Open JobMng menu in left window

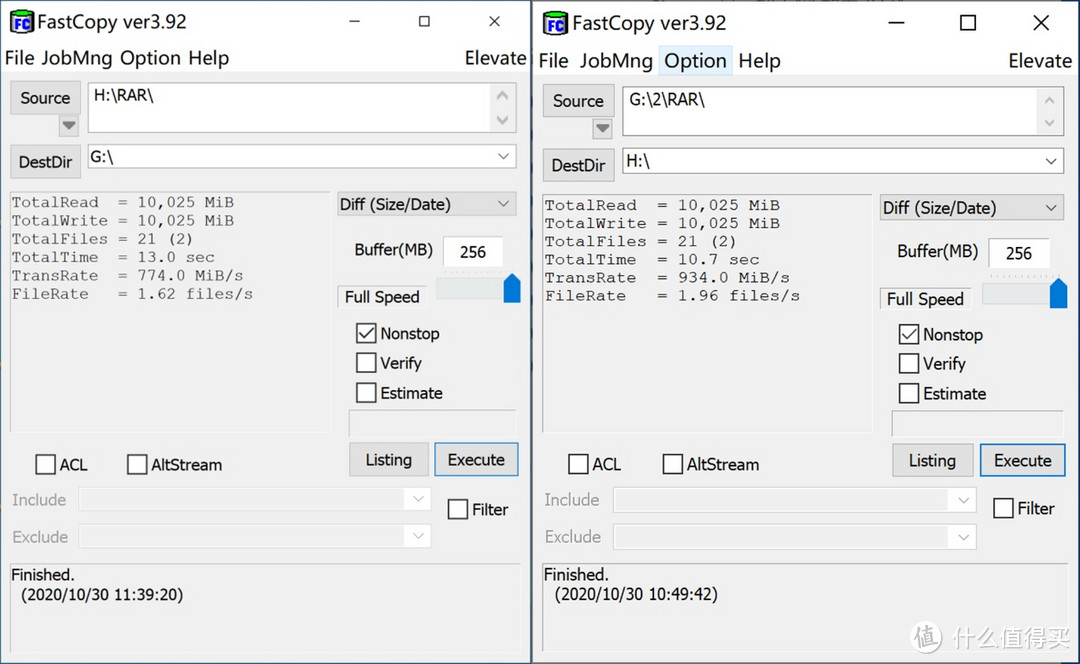pos(76,58)
